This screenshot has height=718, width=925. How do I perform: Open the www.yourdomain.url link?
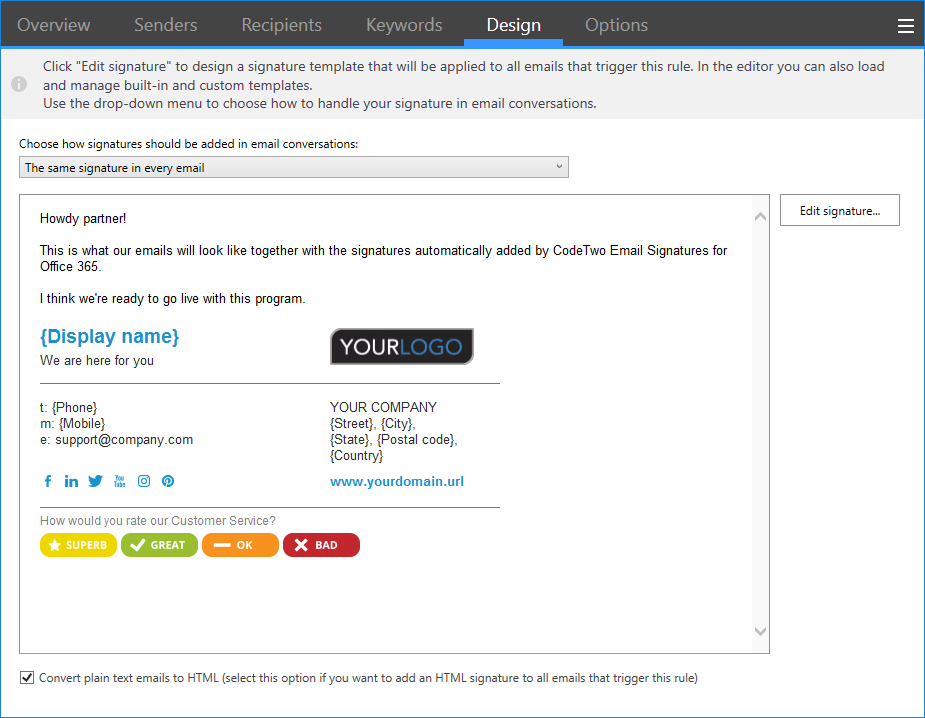[x=396, y=481]
